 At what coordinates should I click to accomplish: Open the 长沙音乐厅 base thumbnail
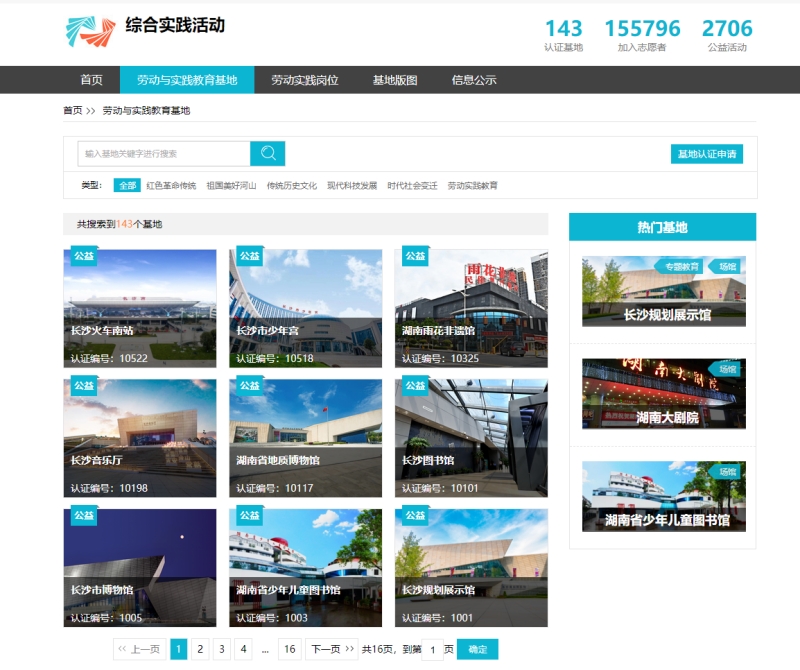(140, 437)
